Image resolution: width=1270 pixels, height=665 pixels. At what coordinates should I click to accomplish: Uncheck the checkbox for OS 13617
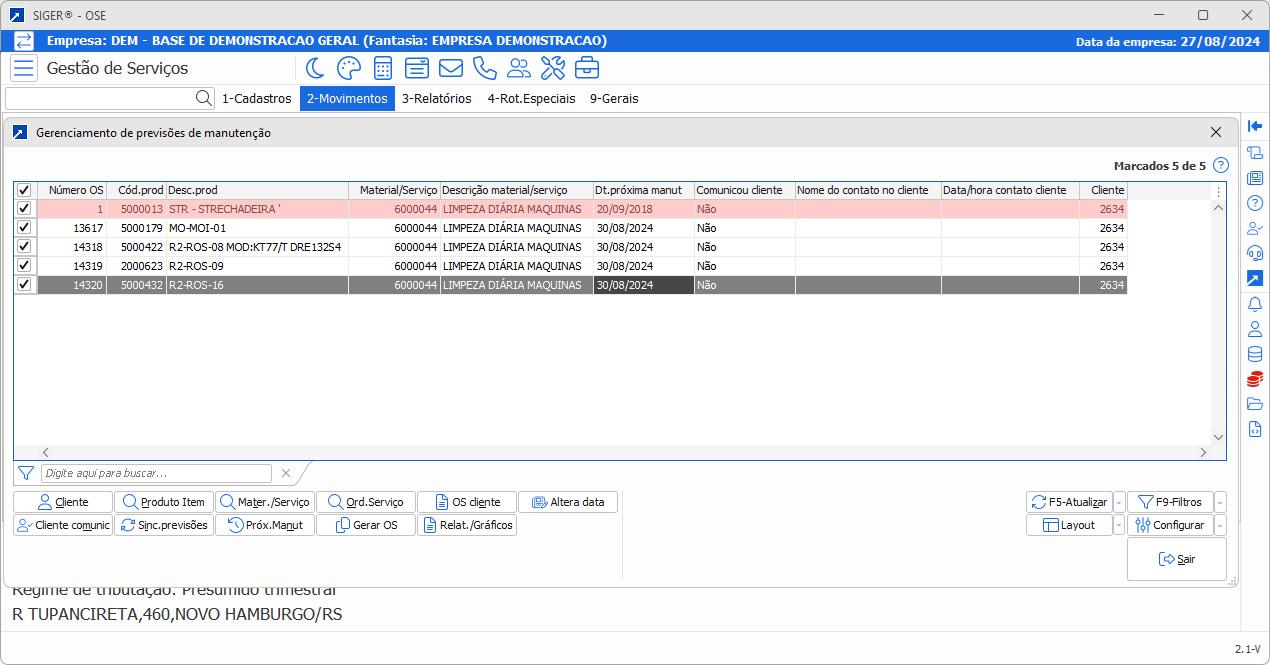24,228
